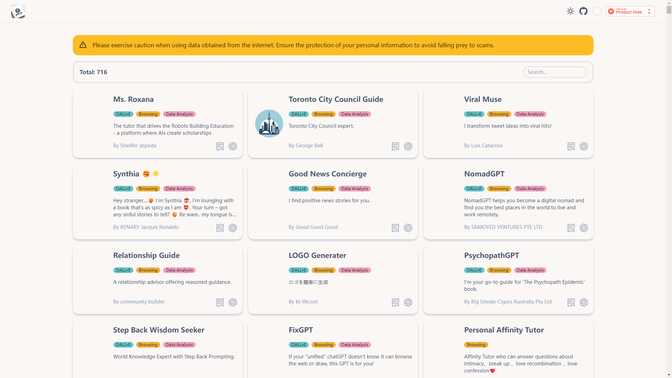Click the round icon on Viral Muse card
Viewport: 672px width, 378px height.
point(584,146)
